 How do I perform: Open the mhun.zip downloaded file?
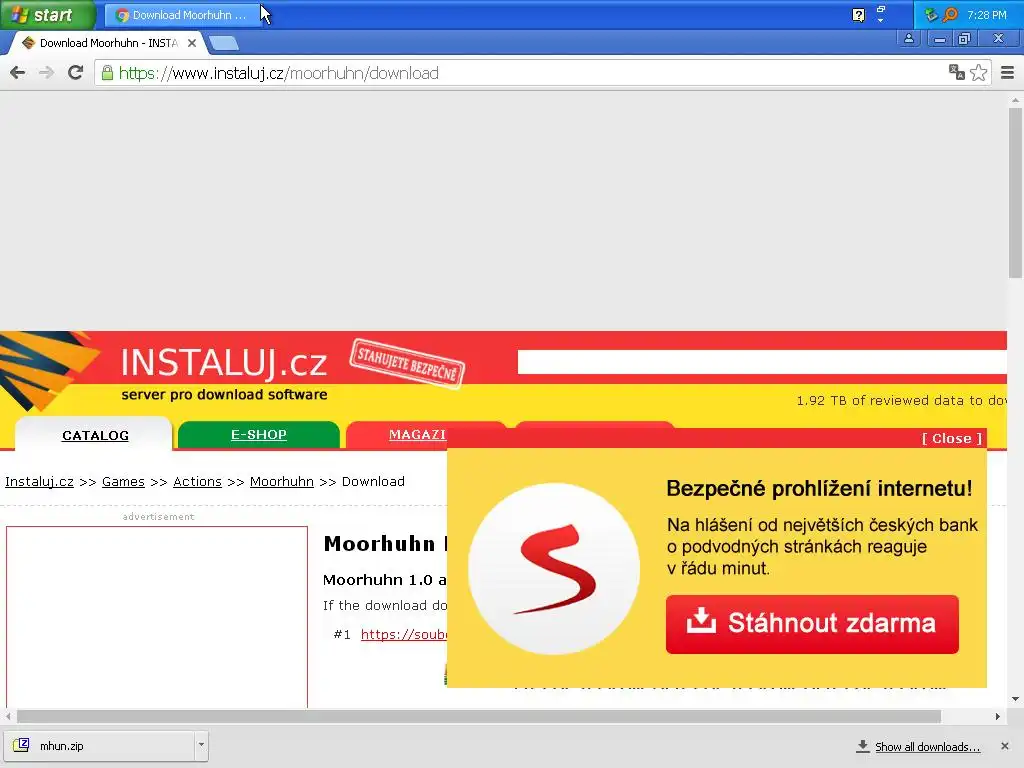(x=99, y=745)
